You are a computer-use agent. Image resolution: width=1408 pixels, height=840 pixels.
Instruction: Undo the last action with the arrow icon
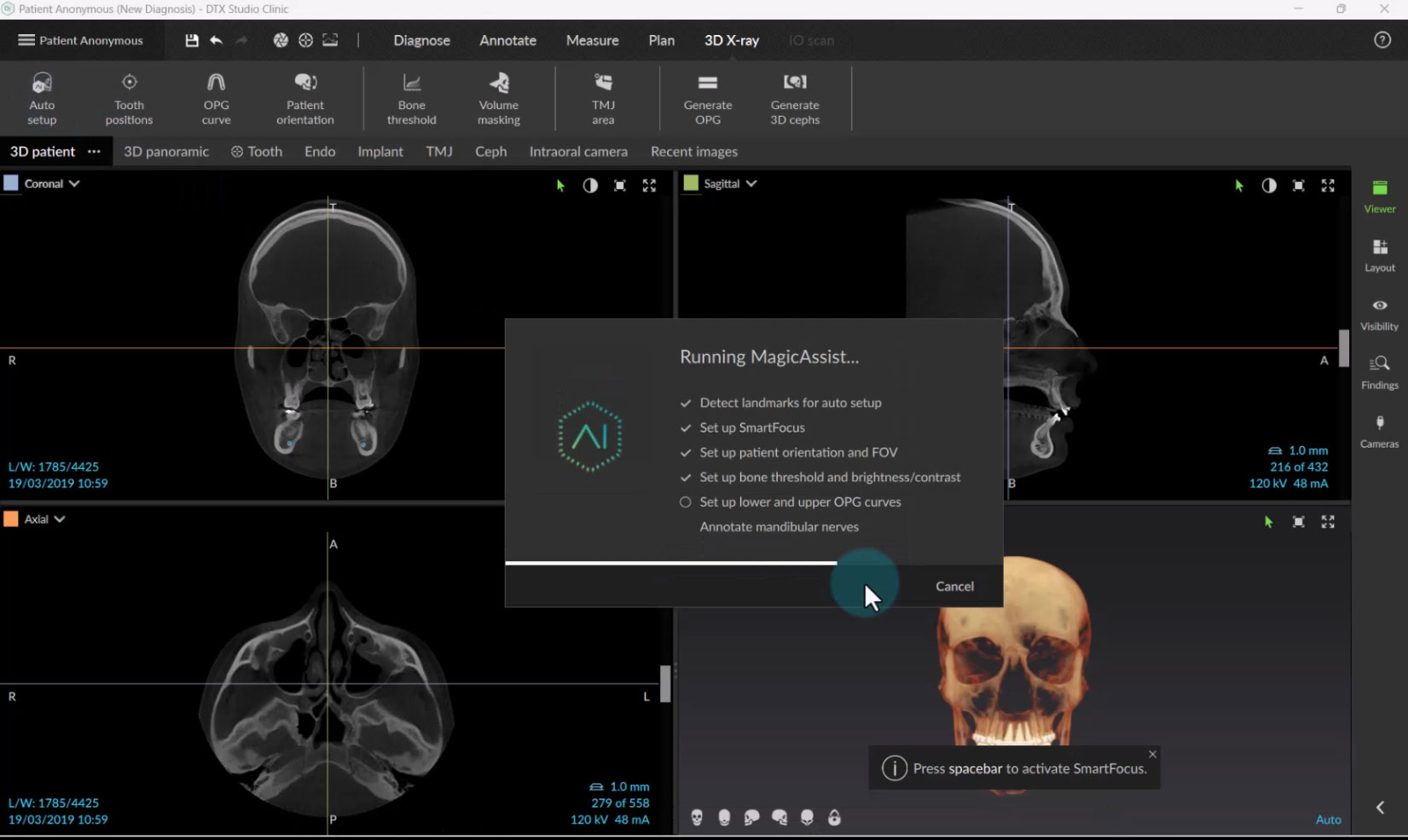[217, 40]
